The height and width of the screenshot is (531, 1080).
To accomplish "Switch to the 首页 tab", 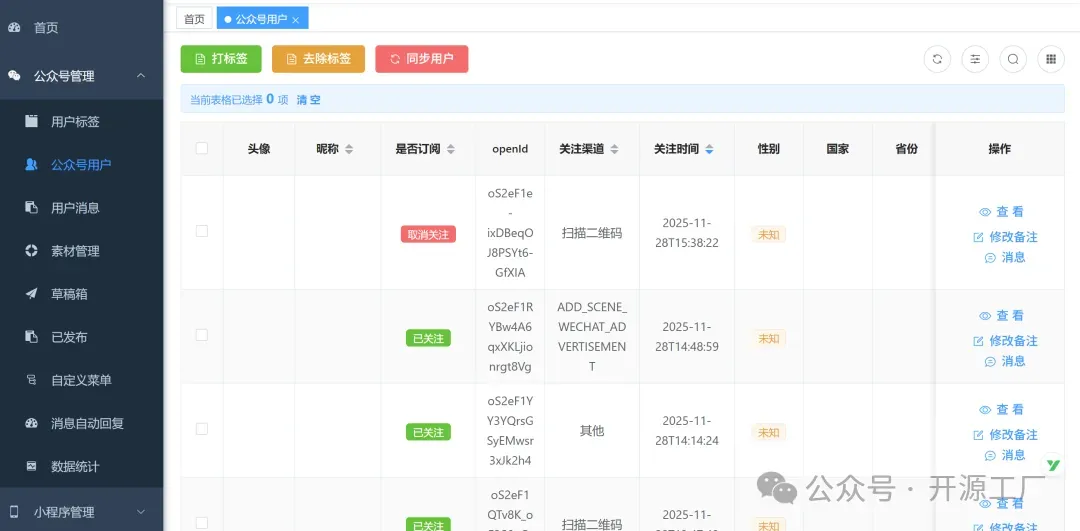I will (x=194, y=19).
